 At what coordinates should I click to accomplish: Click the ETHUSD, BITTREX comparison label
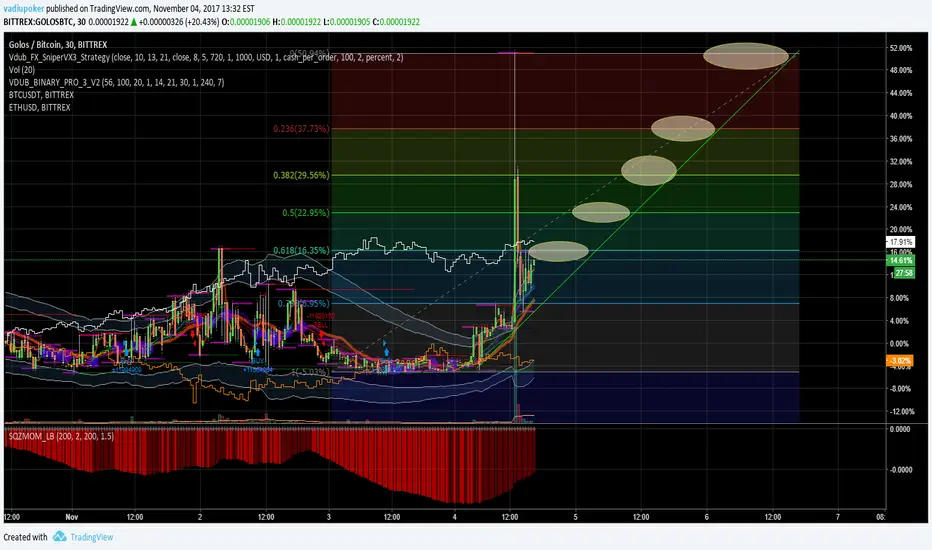(x=39, y=107)
